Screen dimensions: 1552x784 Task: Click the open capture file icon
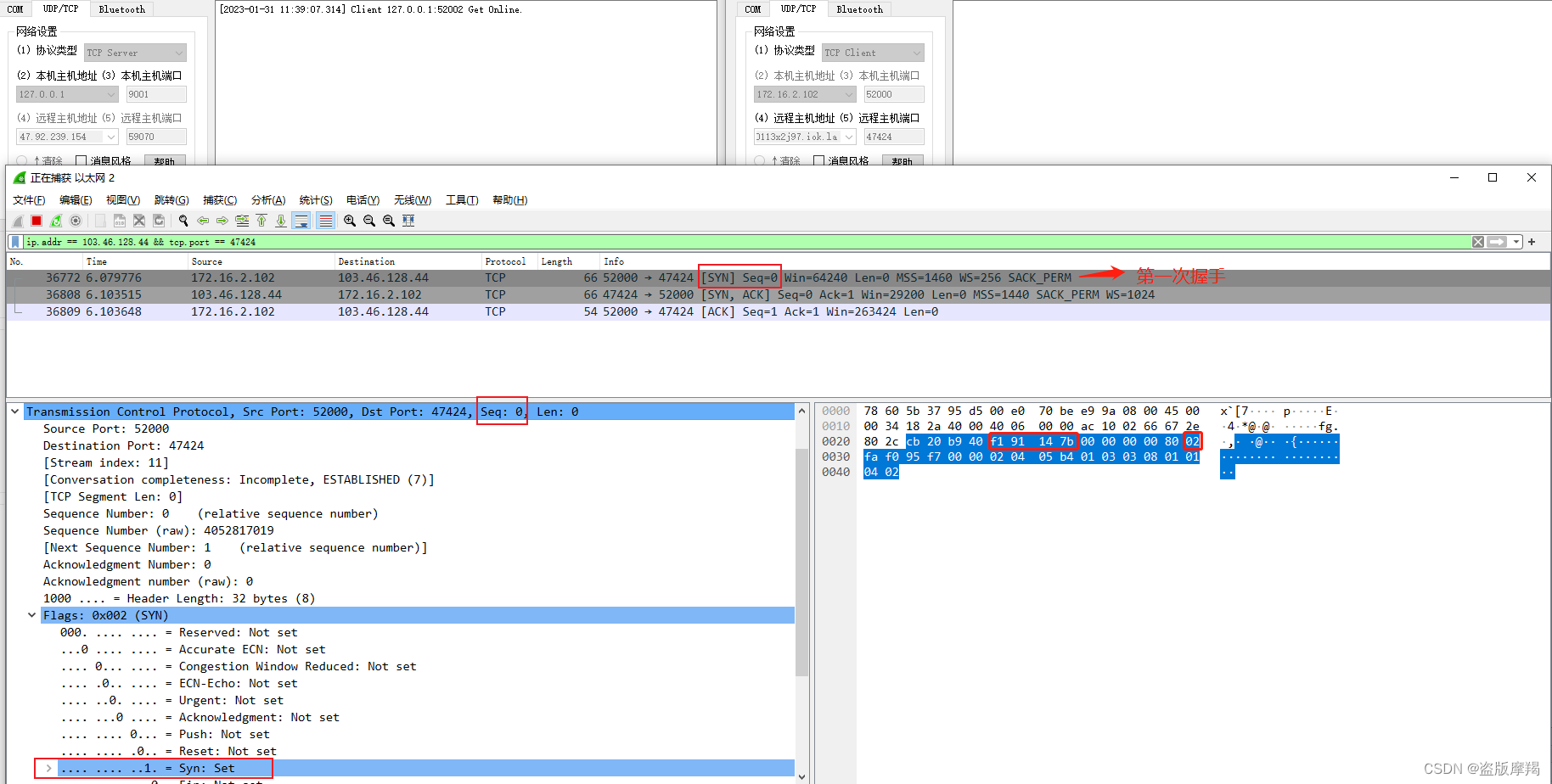tap(100, 221)
